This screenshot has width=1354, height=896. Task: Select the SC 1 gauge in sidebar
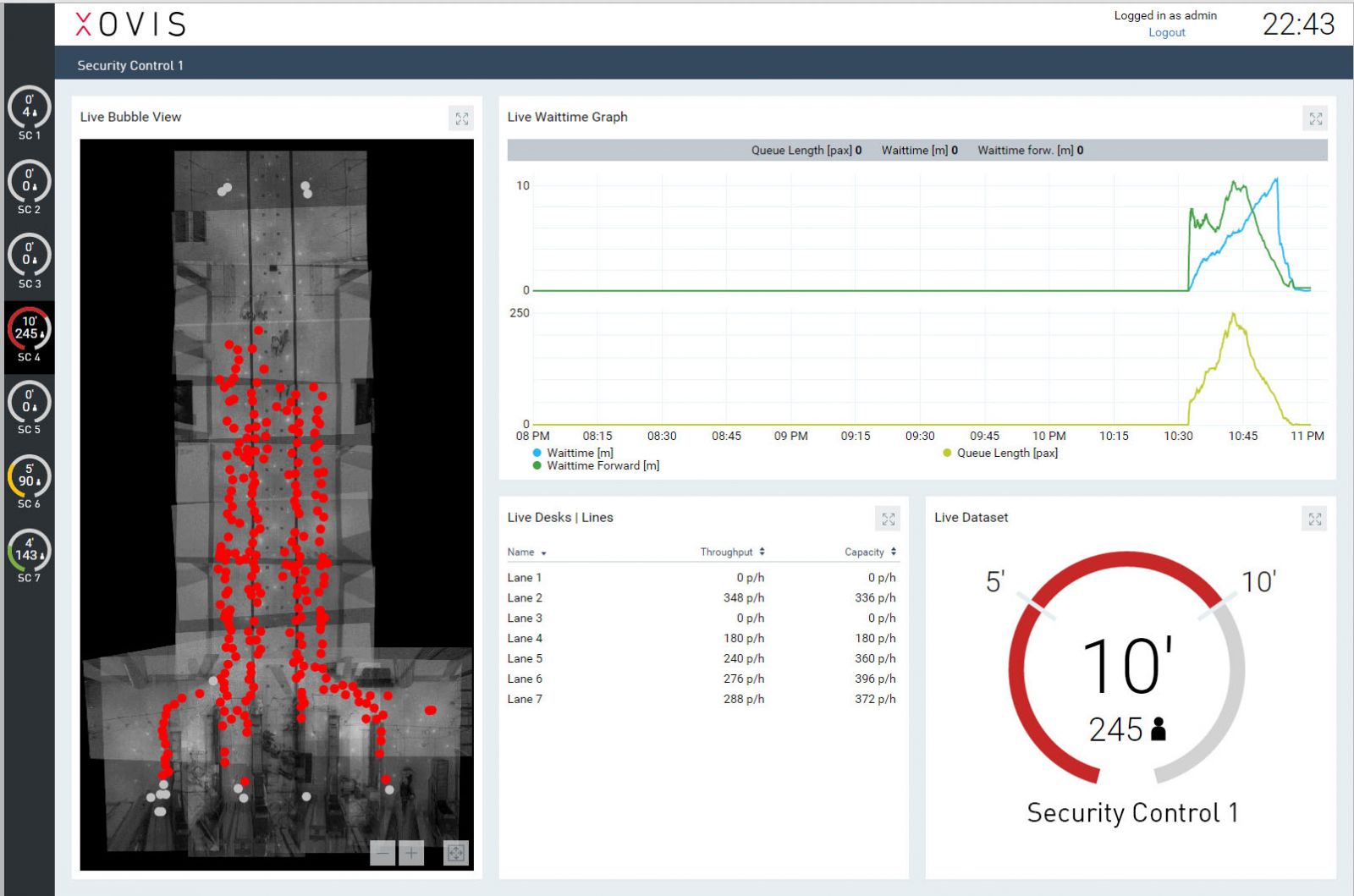[29, 112]
